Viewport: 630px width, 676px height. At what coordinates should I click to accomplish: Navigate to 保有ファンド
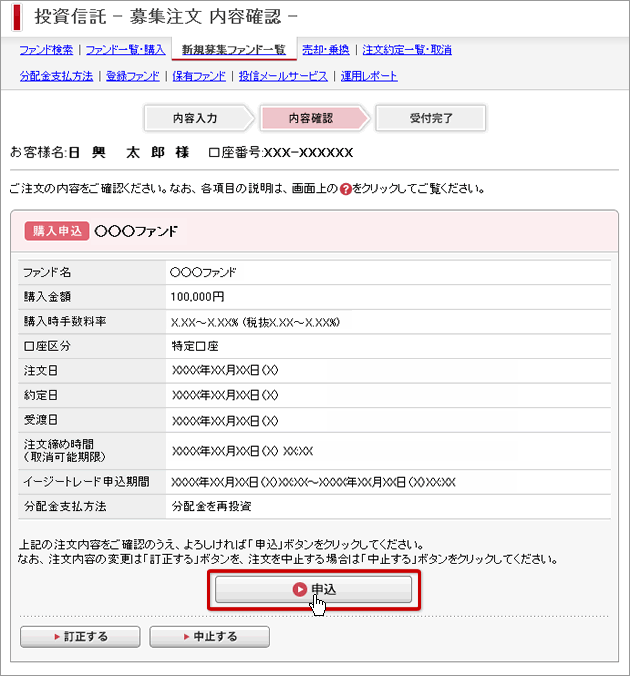(x=198, y=76)
